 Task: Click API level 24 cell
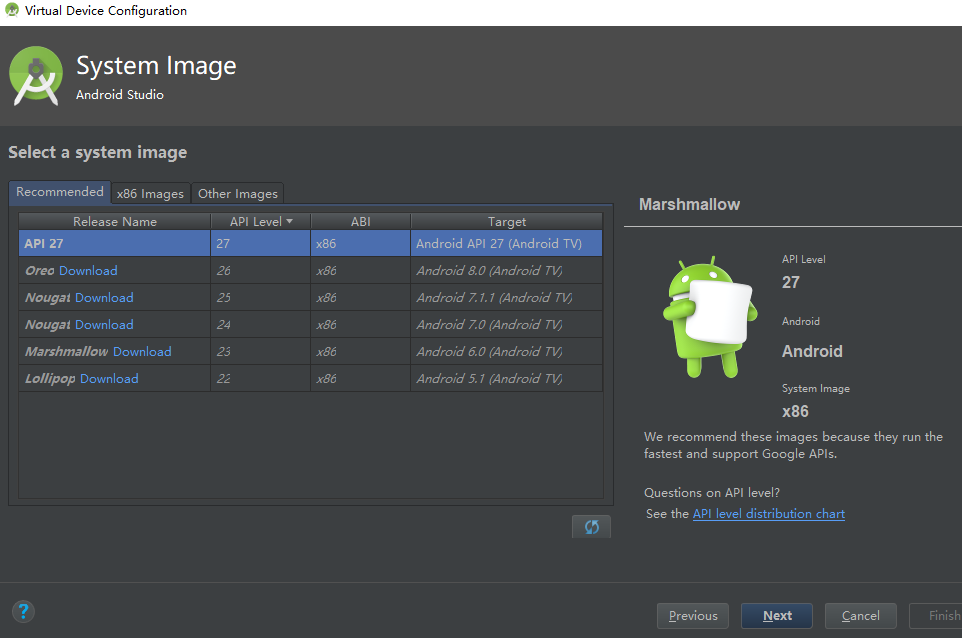point(260,325)
